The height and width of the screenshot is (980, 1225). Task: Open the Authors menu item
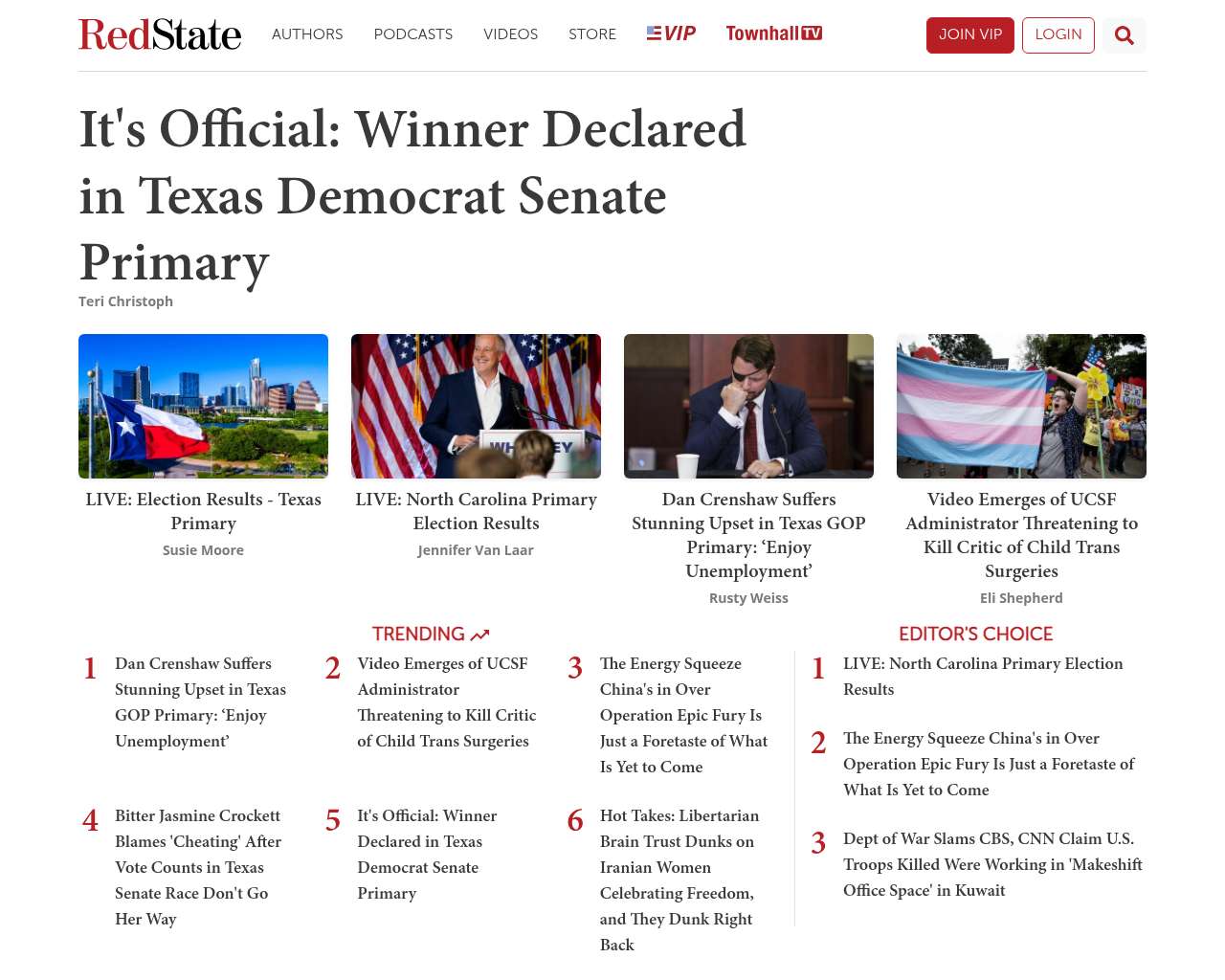pyautogui.click(x=307, y=34)
